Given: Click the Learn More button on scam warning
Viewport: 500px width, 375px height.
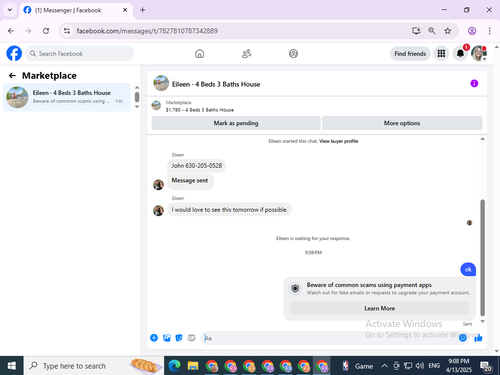Looking at the screenshot, I should [x=379, y=308].
